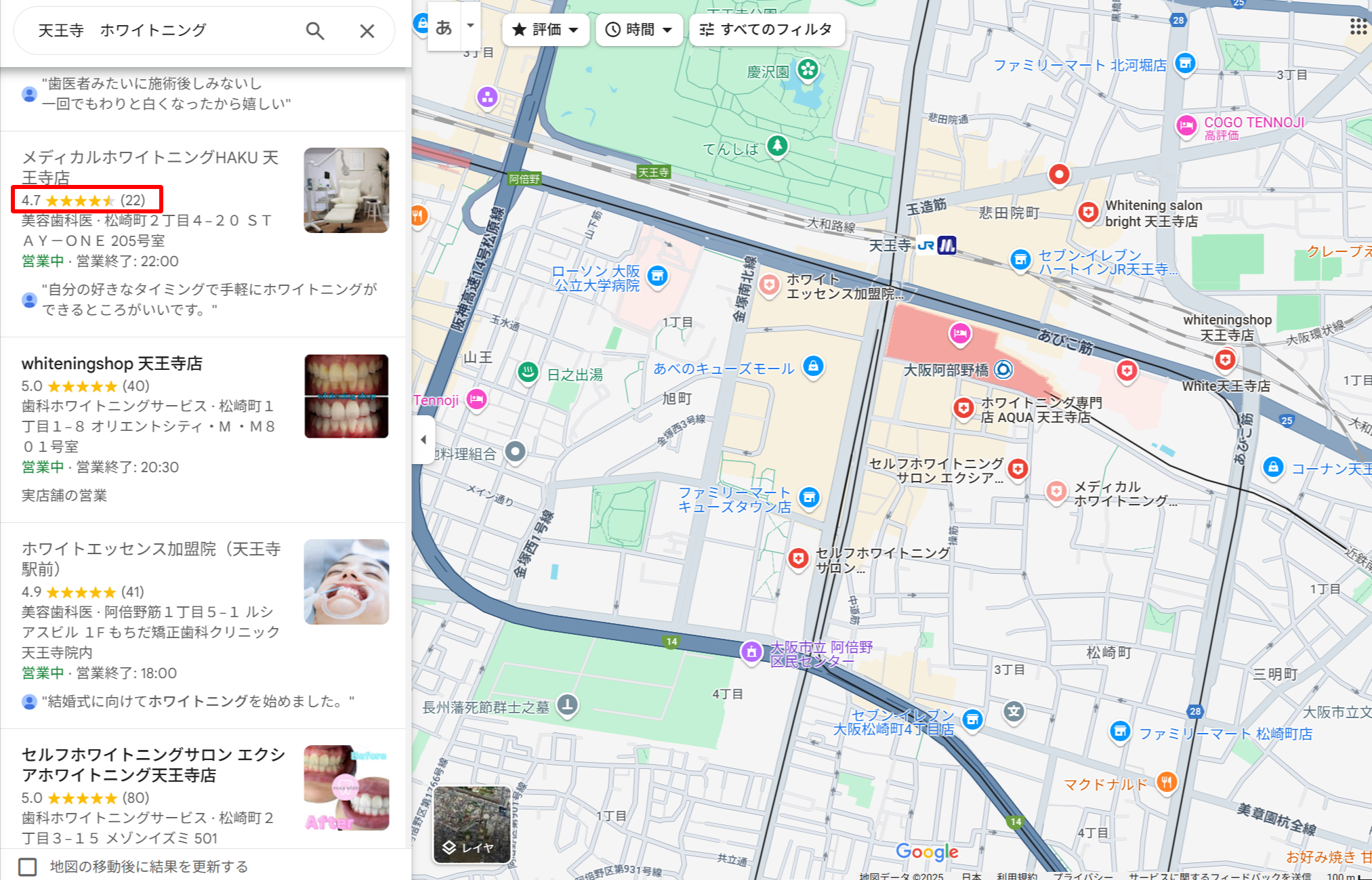Click セブン-イレブン ハートインJR天王寺 icon
The width and height of the screenshot is (1372, 880).
(1020, 260)
